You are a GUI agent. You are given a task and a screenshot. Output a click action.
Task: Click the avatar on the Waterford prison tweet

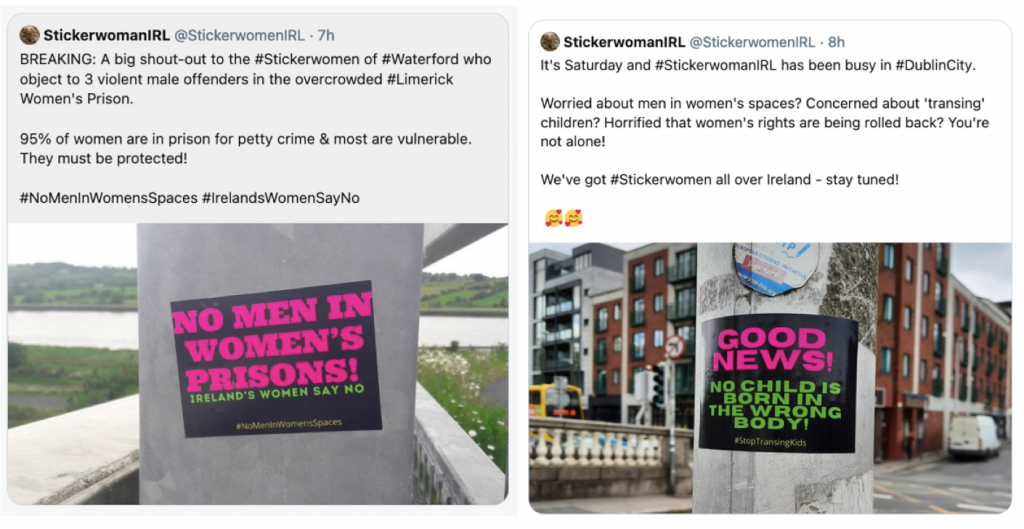tap(29, 35)
